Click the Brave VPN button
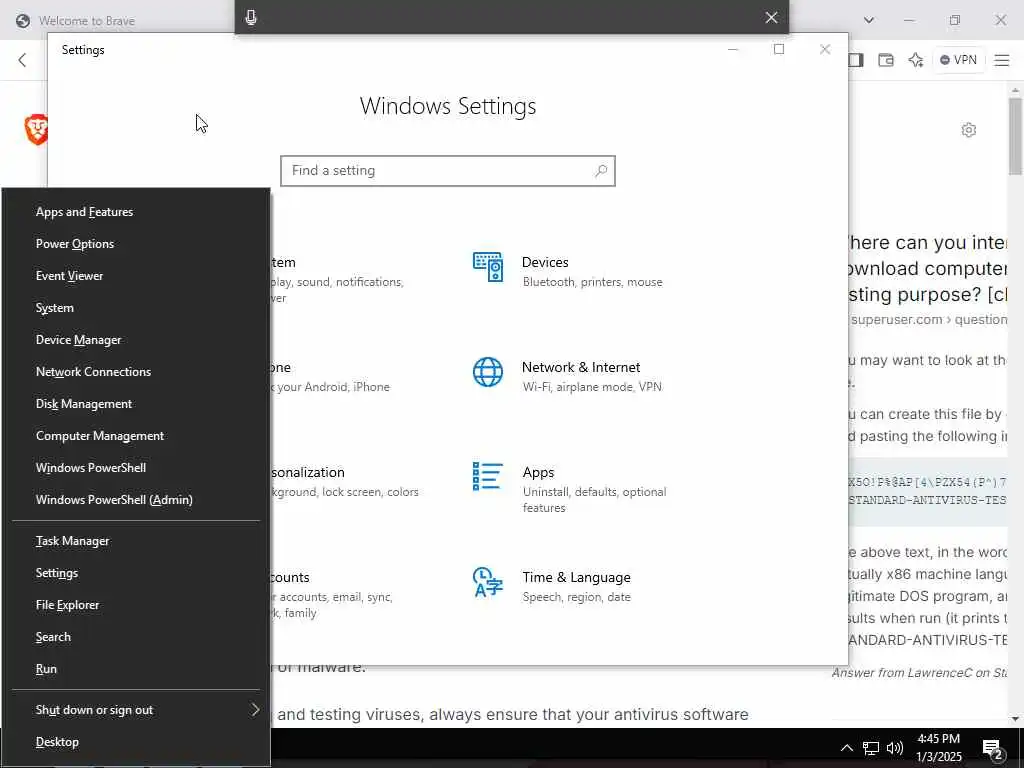1024x768 pixels. point(958,60)
